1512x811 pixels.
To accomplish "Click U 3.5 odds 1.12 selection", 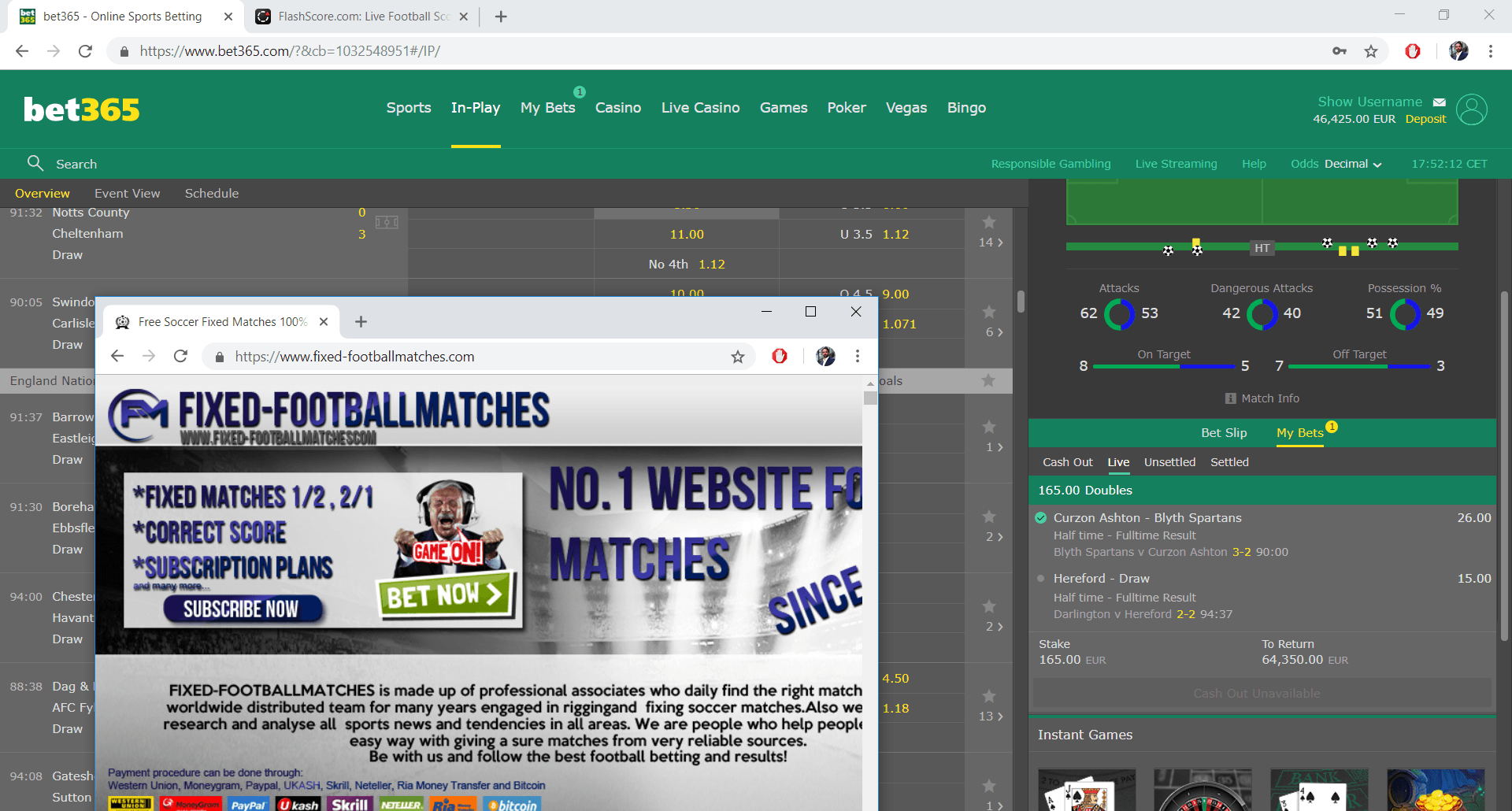I will [x=874, y=235].
